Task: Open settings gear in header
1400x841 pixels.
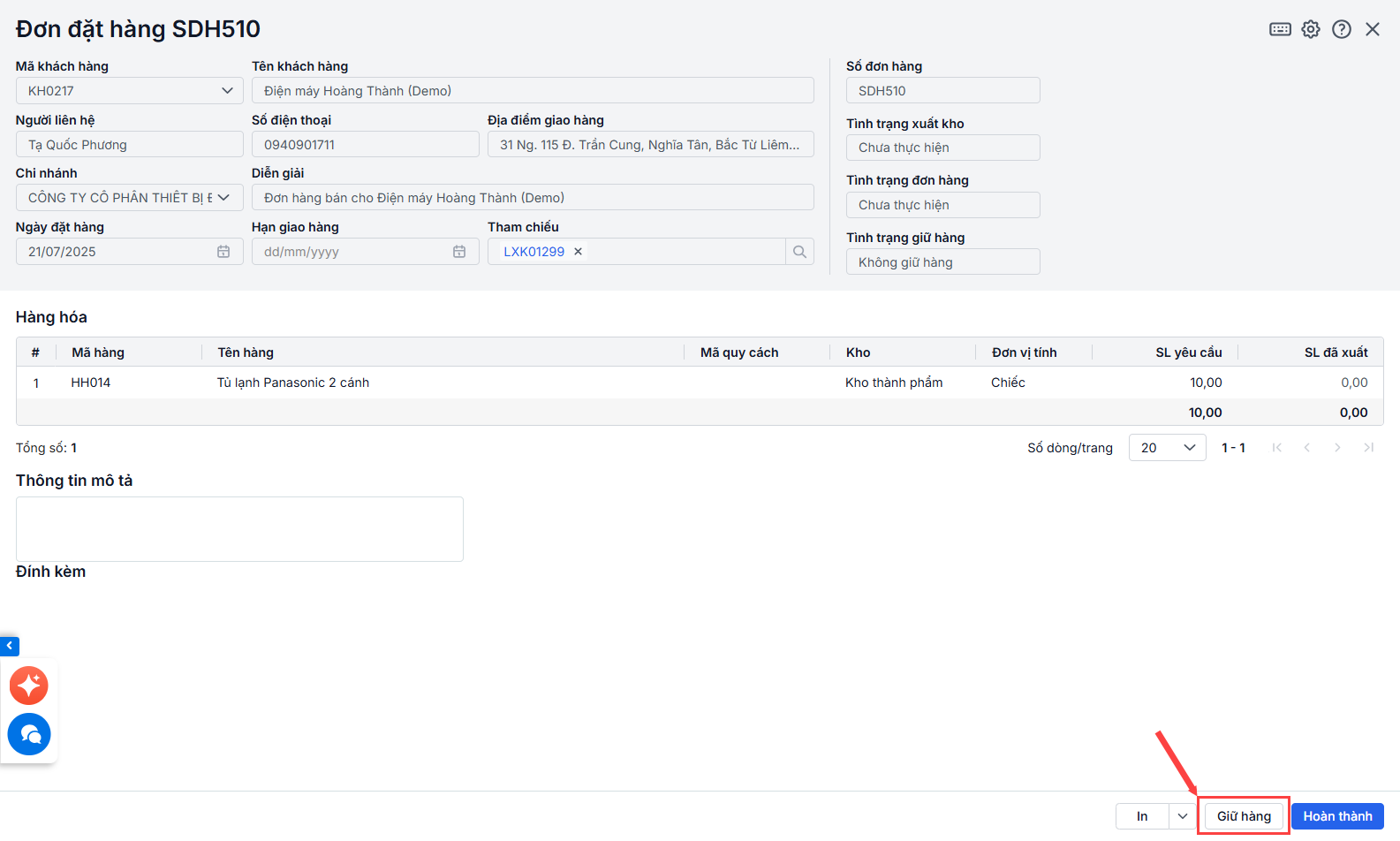Action: (1311, 29)
